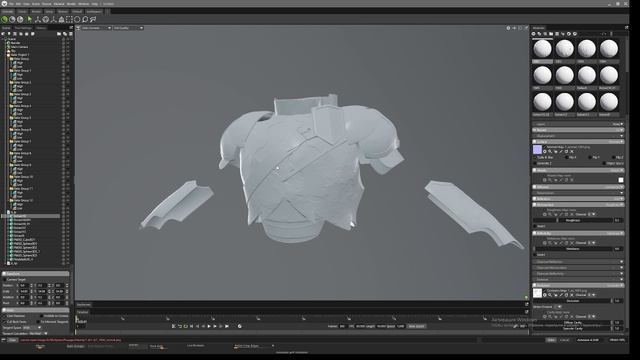Toggle the Cull Back Faces checkbox
The width and height of the screenshot is (640, 360).
pos(4,322)
